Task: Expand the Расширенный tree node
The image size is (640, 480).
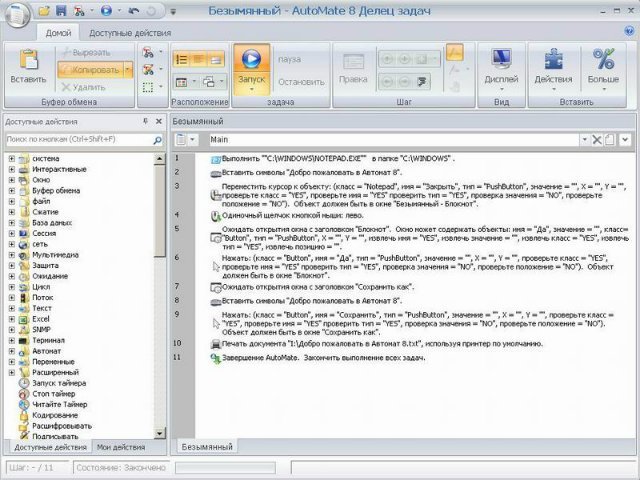Action: [x=12, y=373]
